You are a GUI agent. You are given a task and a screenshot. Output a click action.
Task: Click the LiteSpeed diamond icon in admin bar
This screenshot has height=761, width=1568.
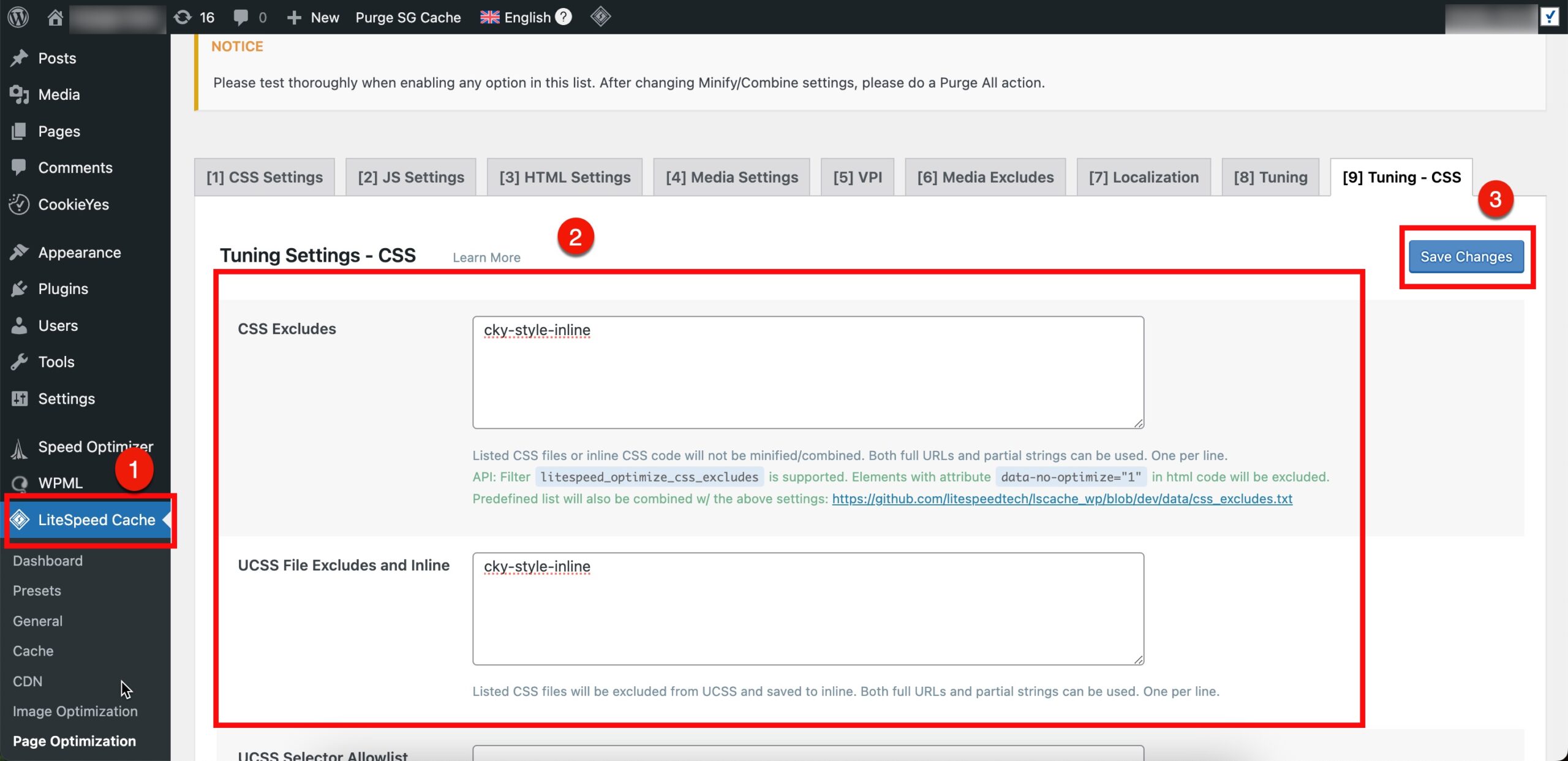click(x=601, y=17)
